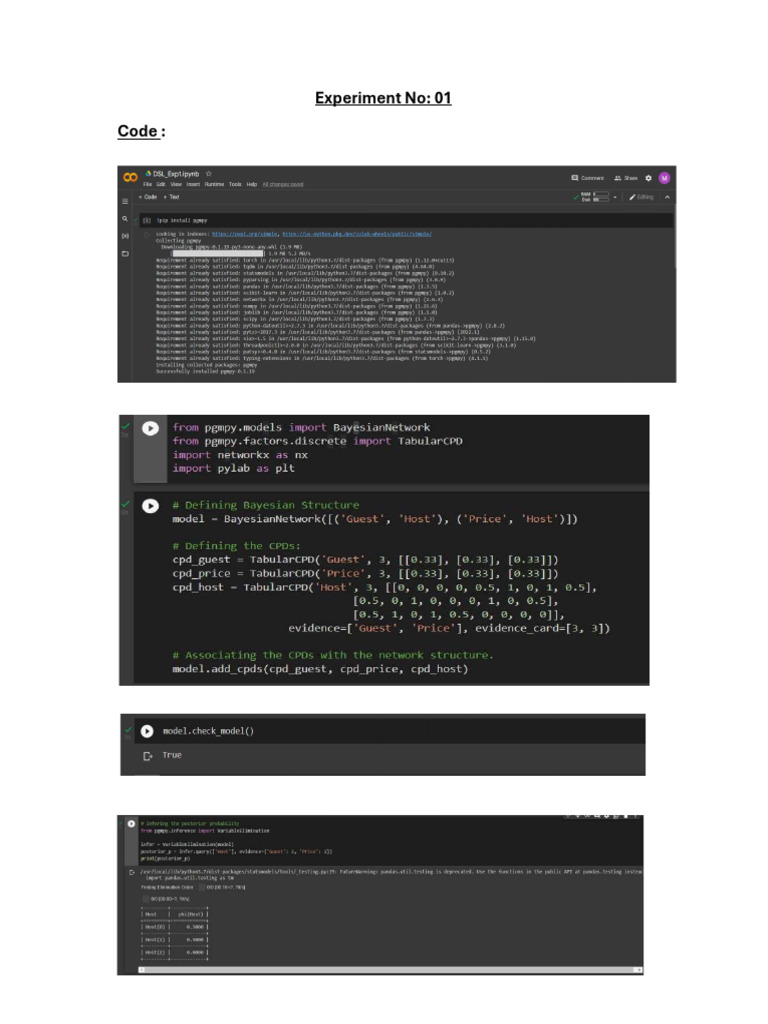Open Colab settings gear icon
768x1024 pixels.
point(648,178)
